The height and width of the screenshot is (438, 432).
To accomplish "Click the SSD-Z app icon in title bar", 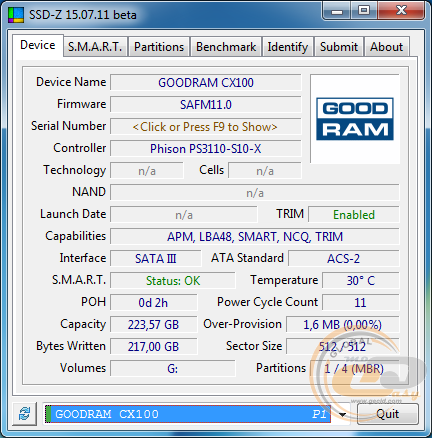I will click(16, 15).
